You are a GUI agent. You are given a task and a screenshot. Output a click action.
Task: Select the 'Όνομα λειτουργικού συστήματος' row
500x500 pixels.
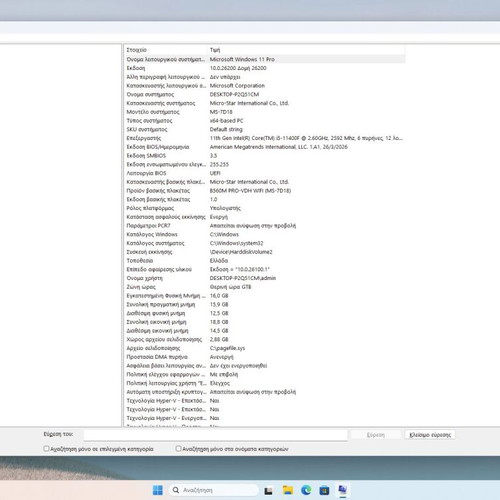click(265, 59)
